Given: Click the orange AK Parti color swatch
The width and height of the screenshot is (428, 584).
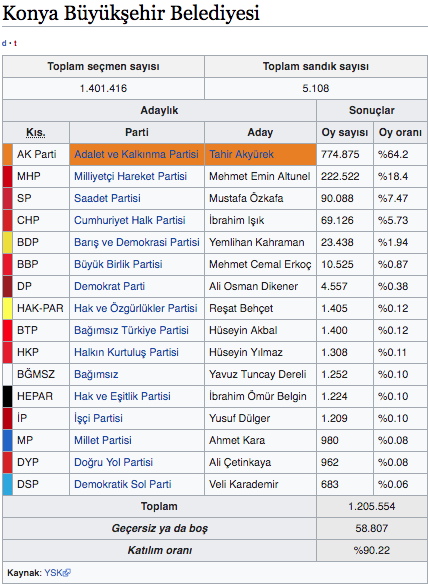Looking at the screenshot, I should [x=7, y=154].
